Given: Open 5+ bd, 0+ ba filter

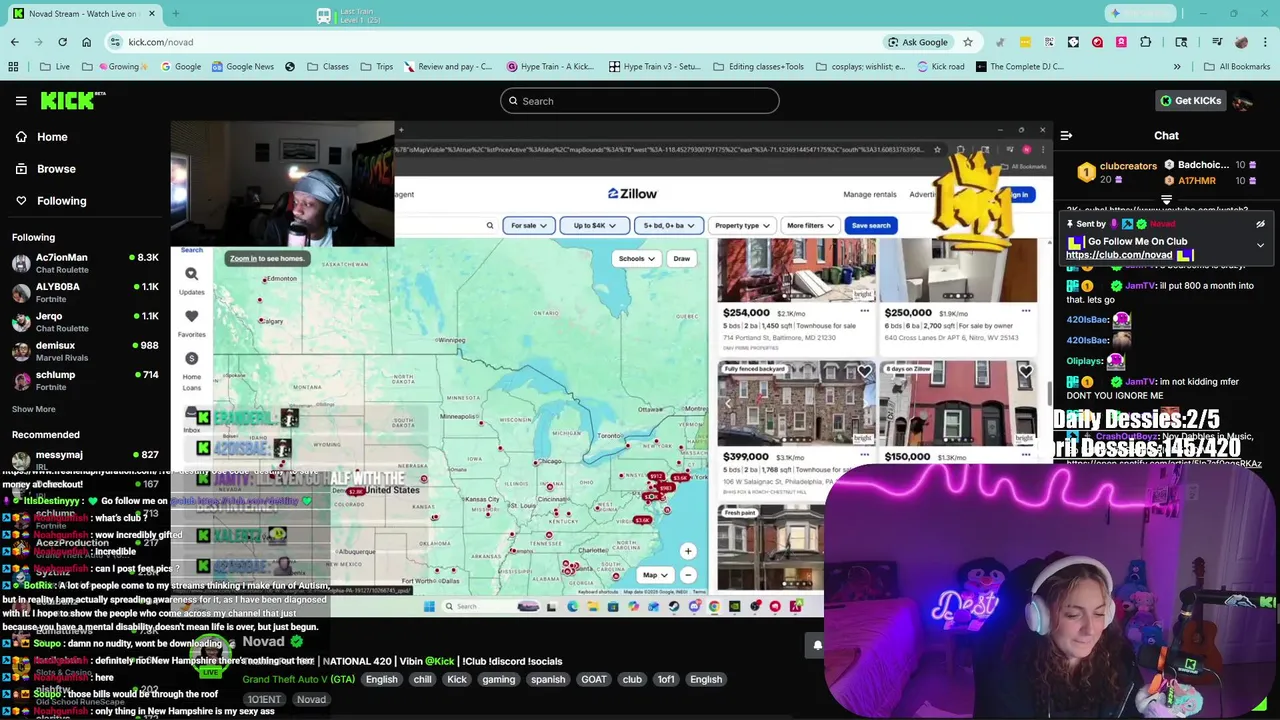Looking at the screenshot, I should click(669, 225).
